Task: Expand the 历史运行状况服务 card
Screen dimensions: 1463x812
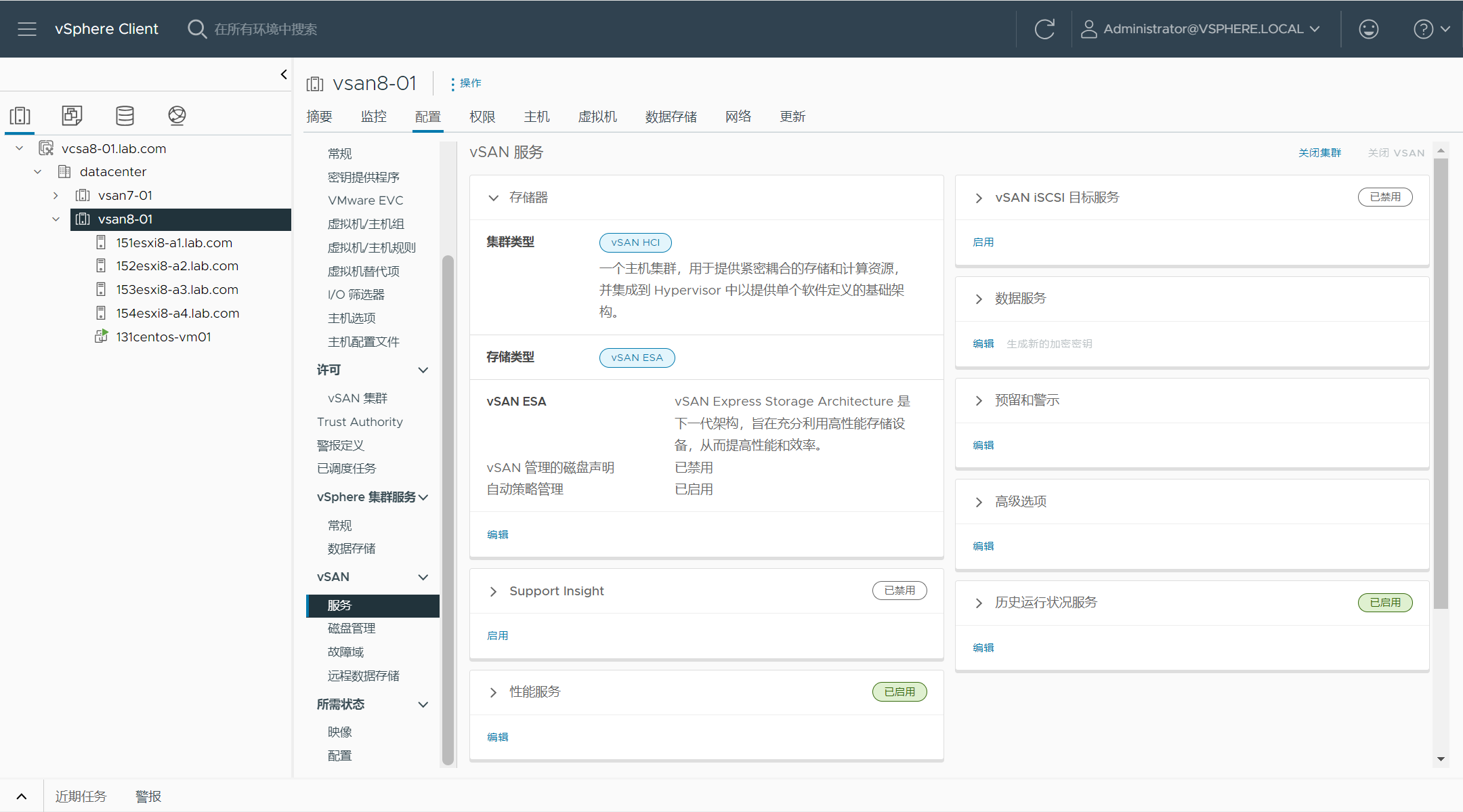Action: (979, 603)
